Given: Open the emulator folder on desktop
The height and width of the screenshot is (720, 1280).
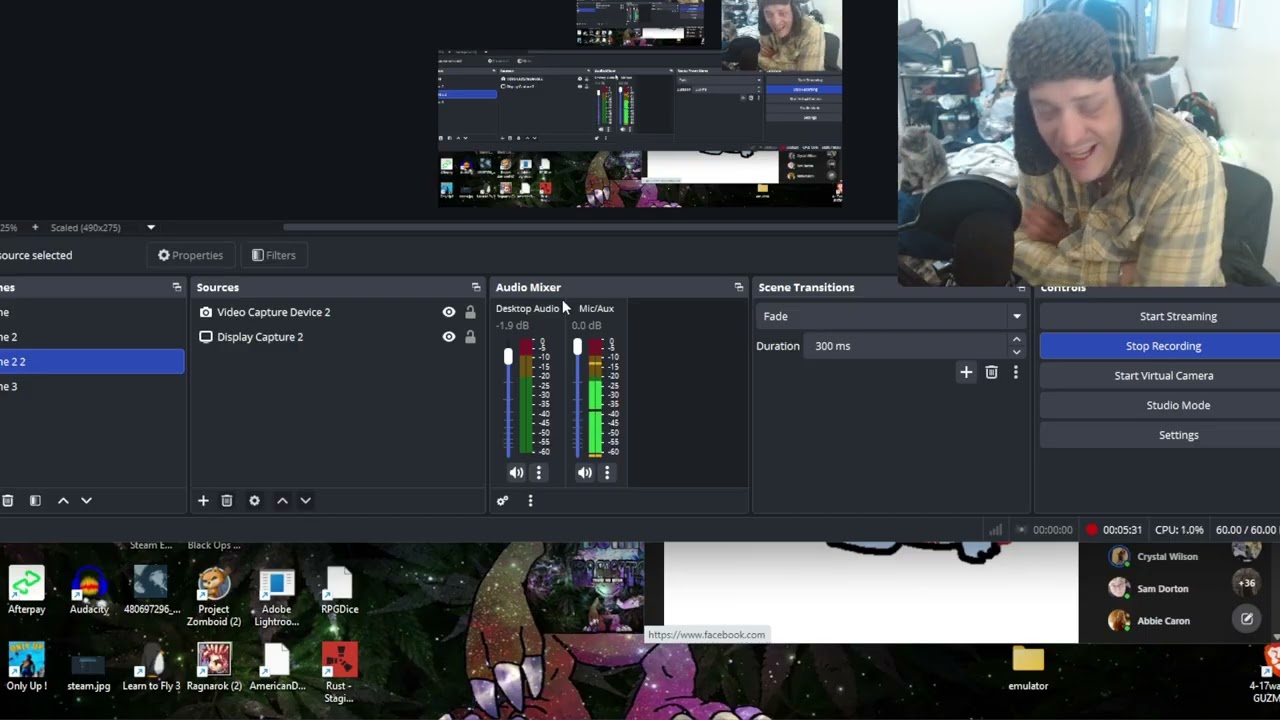Looking at the screenshot, I should (1028, 668).
